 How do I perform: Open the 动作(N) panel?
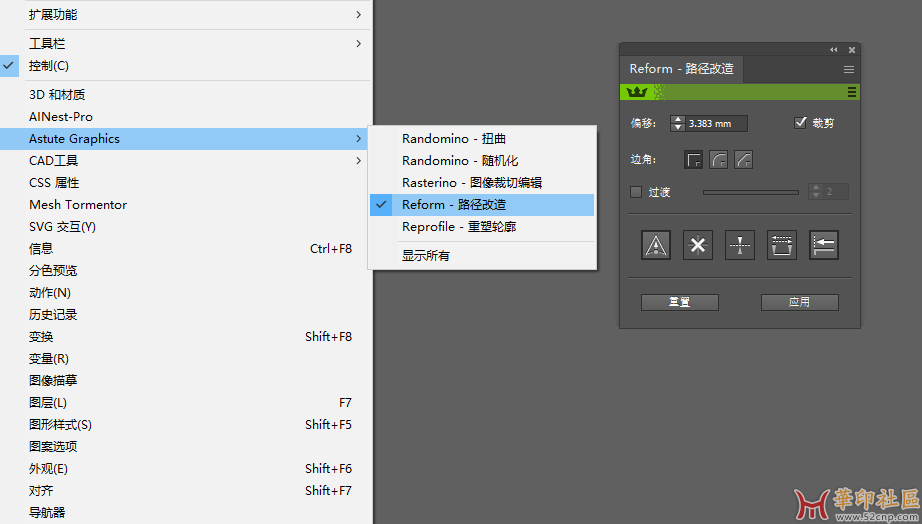[185, 293]
